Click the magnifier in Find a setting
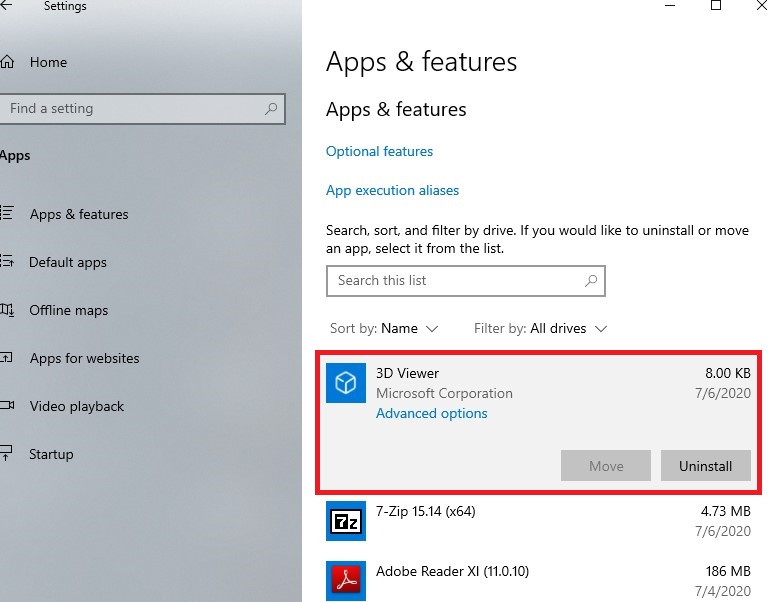Screen dimensions: 779x602 [x=271, y=108]
